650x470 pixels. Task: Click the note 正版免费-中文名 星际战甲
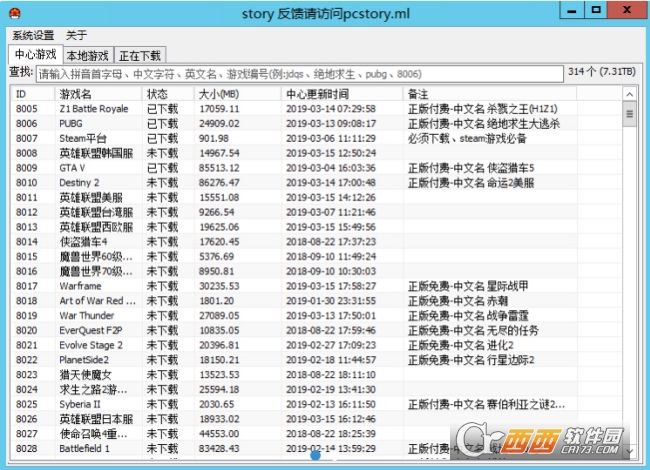coord(468,286)
